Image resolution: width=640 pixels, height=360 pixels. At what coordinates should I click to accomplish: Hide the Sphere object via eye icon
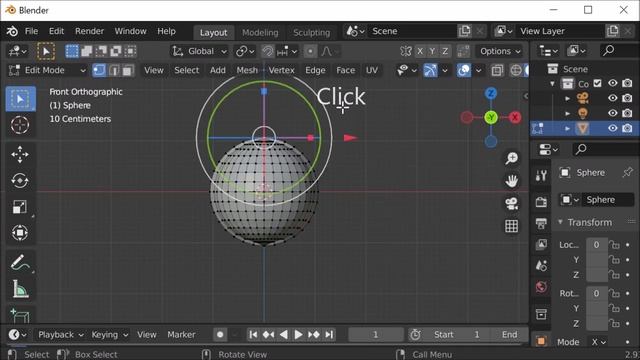[x=612, y=128]
